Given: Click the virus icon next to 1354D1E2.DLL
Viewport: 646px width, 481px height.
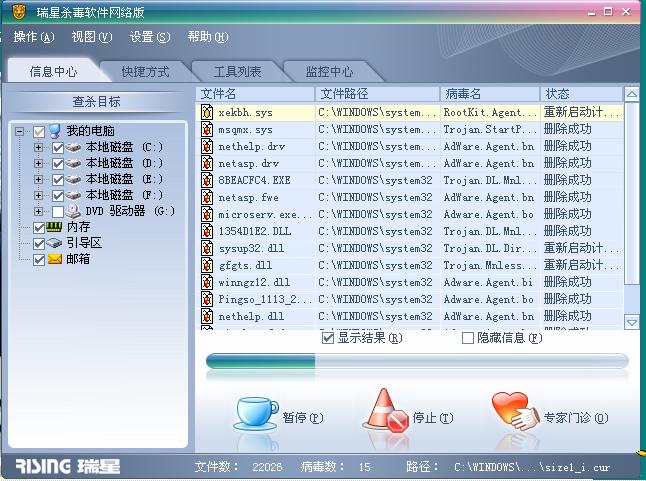Looking at the screenshot, I should point(207,231).
